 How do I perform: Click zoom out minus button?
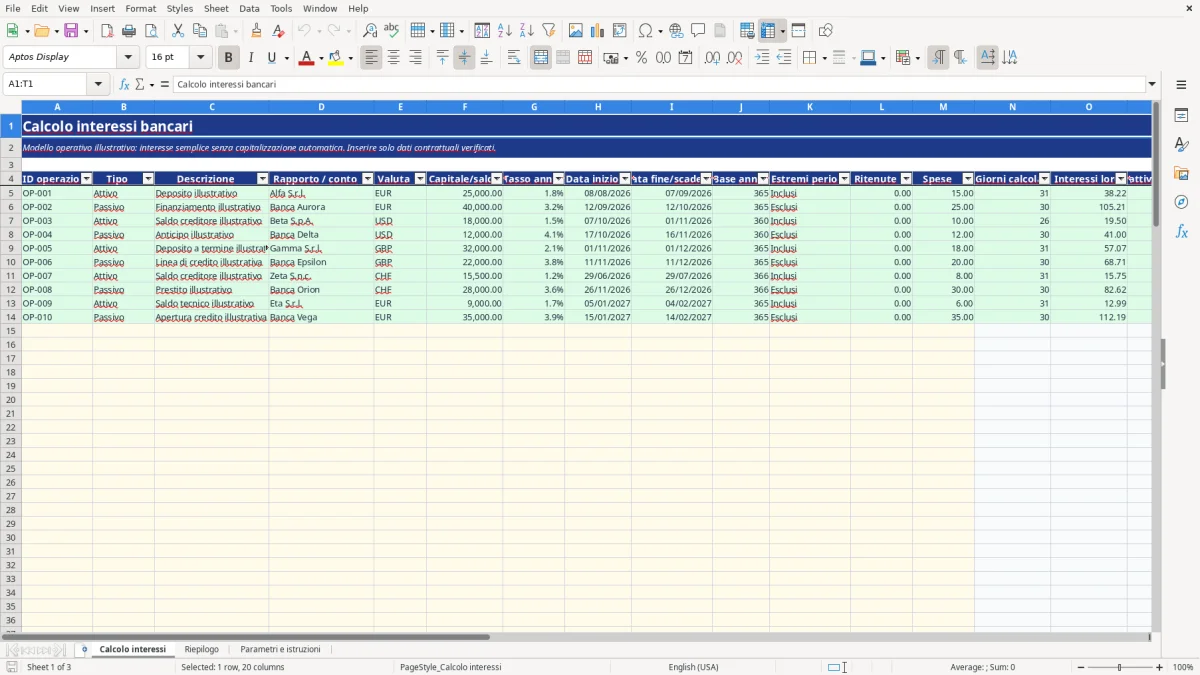[x=1081, y=667]
